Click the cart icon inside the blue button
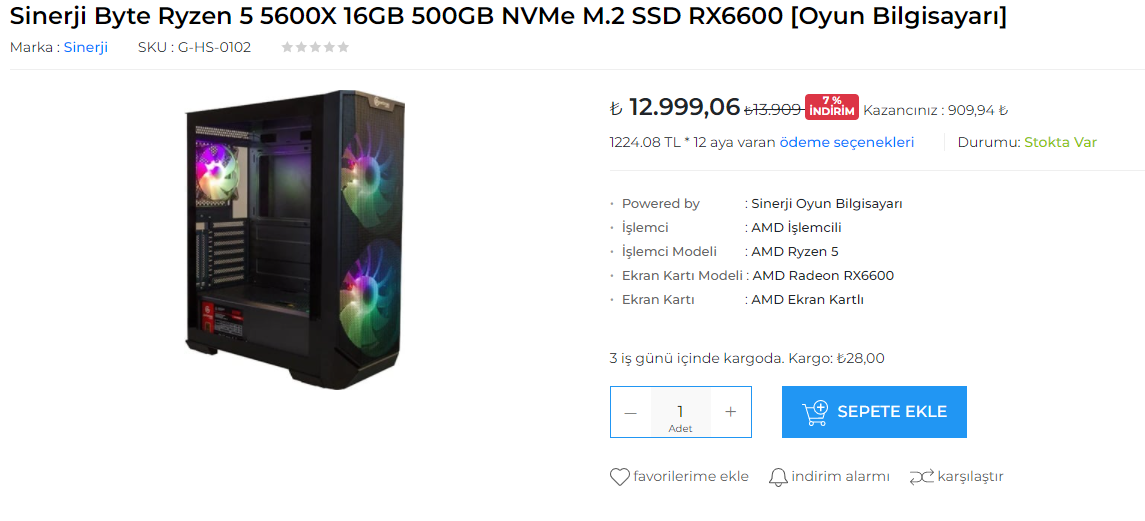1145x521 pixels. click(815, 413)
